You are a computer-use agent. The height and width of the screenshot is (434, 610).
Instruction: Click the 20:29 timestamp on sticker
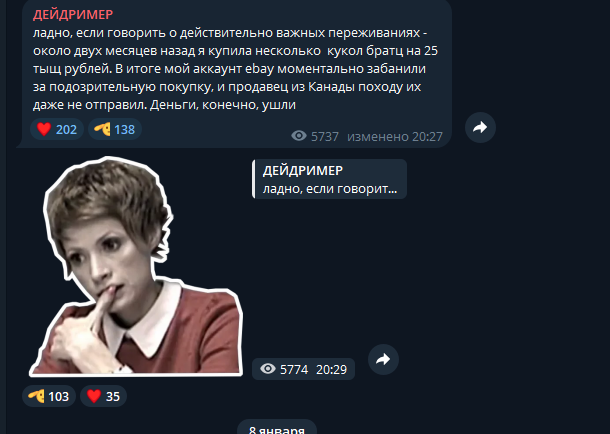point(331,369)
